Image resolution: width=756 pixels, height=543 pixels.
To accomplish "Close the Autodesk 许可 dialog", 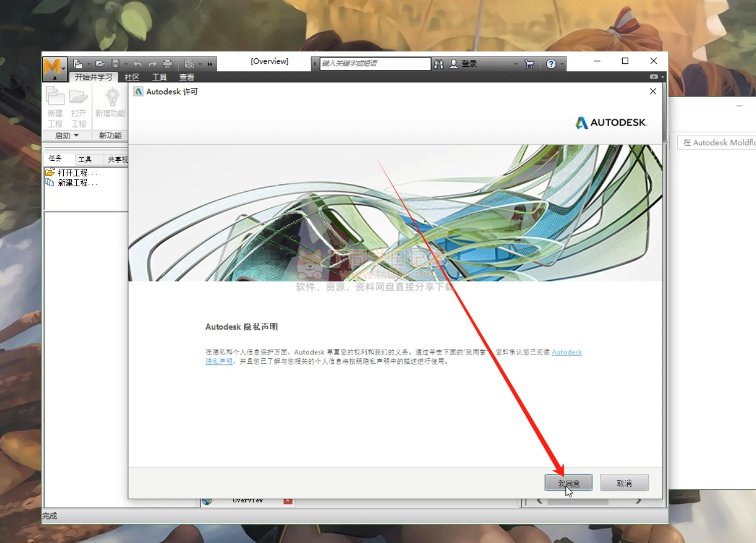I will coord(653,91).
